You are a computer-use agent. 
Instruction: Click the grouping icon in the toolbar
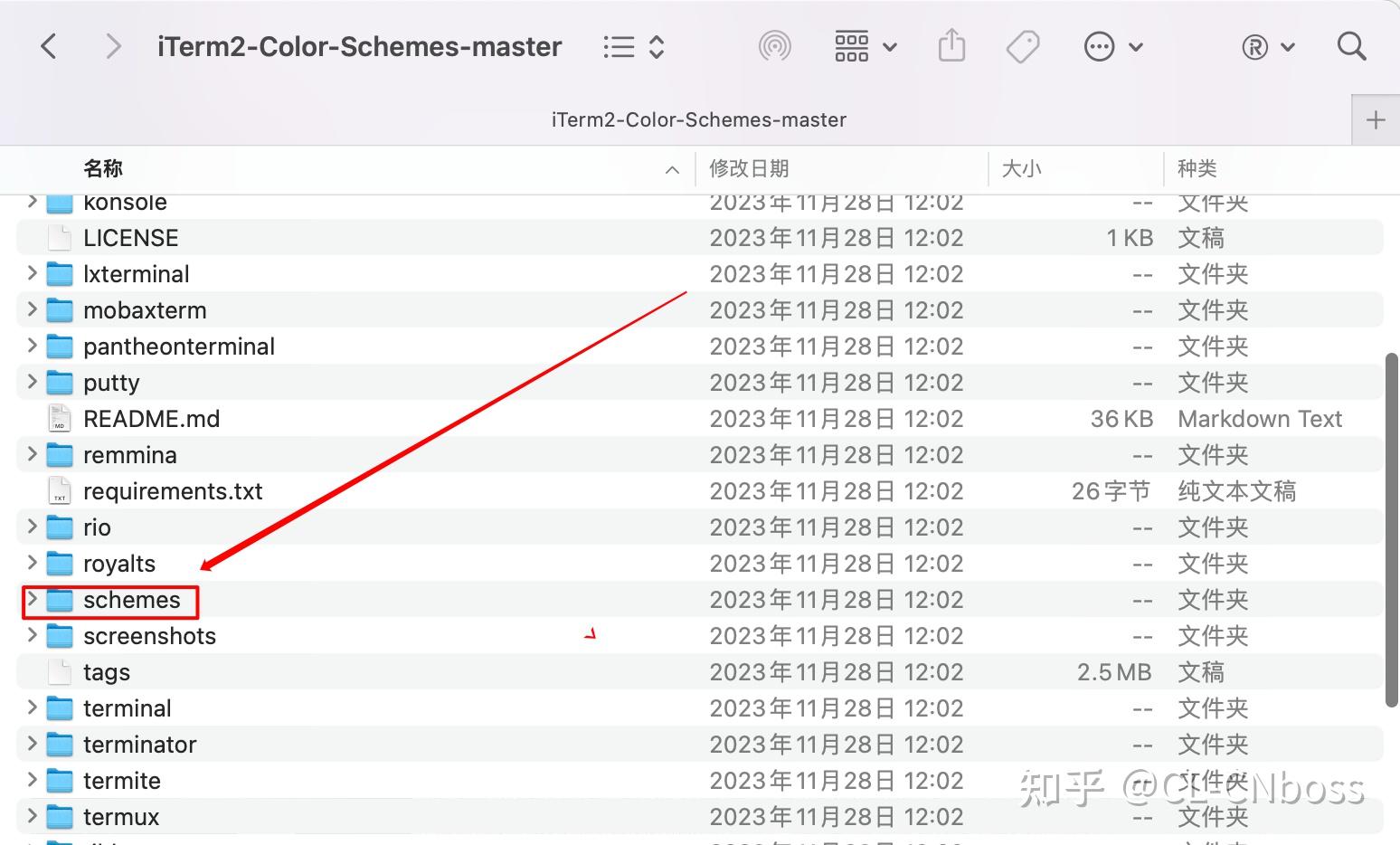pos(851,46)
